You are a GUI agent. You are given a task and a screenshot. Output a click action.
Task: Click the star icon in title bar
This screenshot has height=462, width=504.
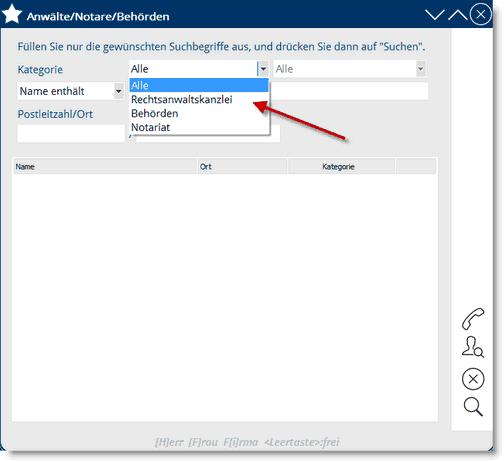[12, 14]
